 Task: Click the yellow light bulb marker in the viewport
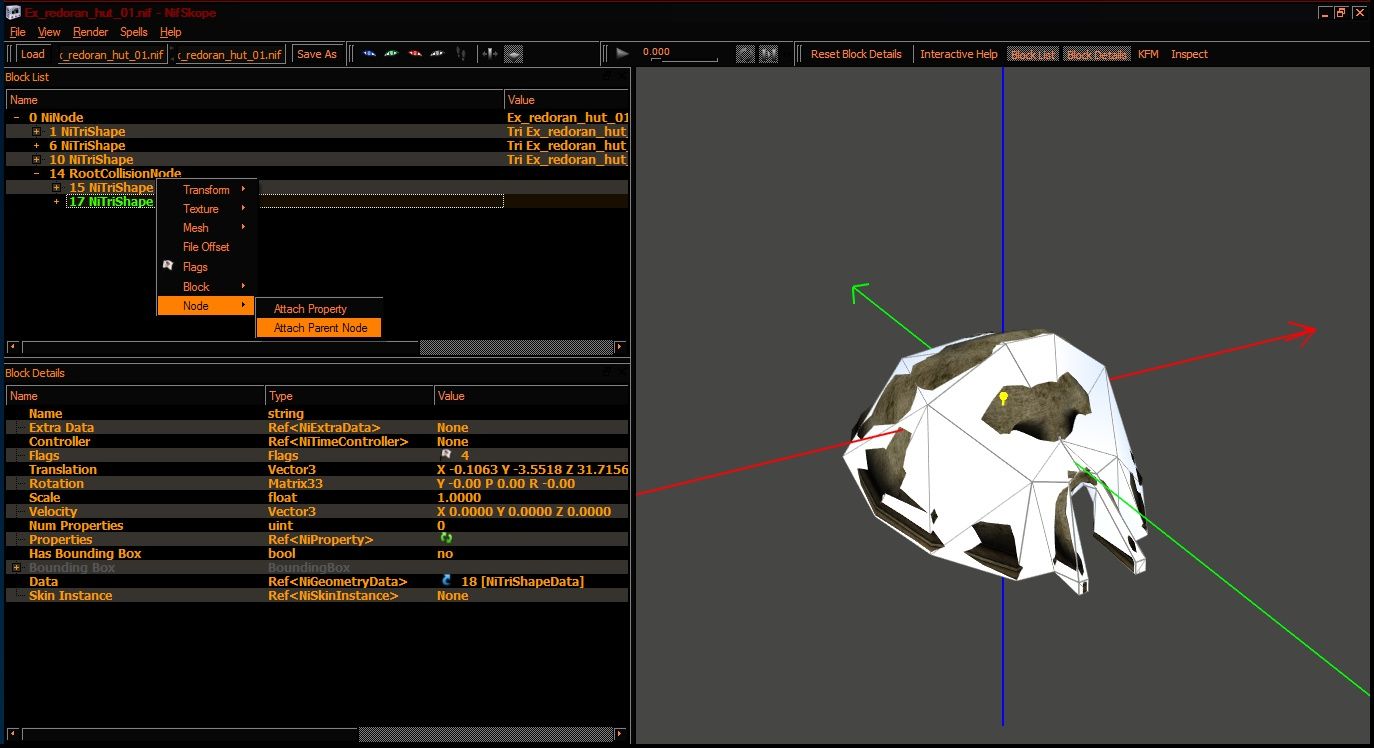click(x=1003, y=398)
